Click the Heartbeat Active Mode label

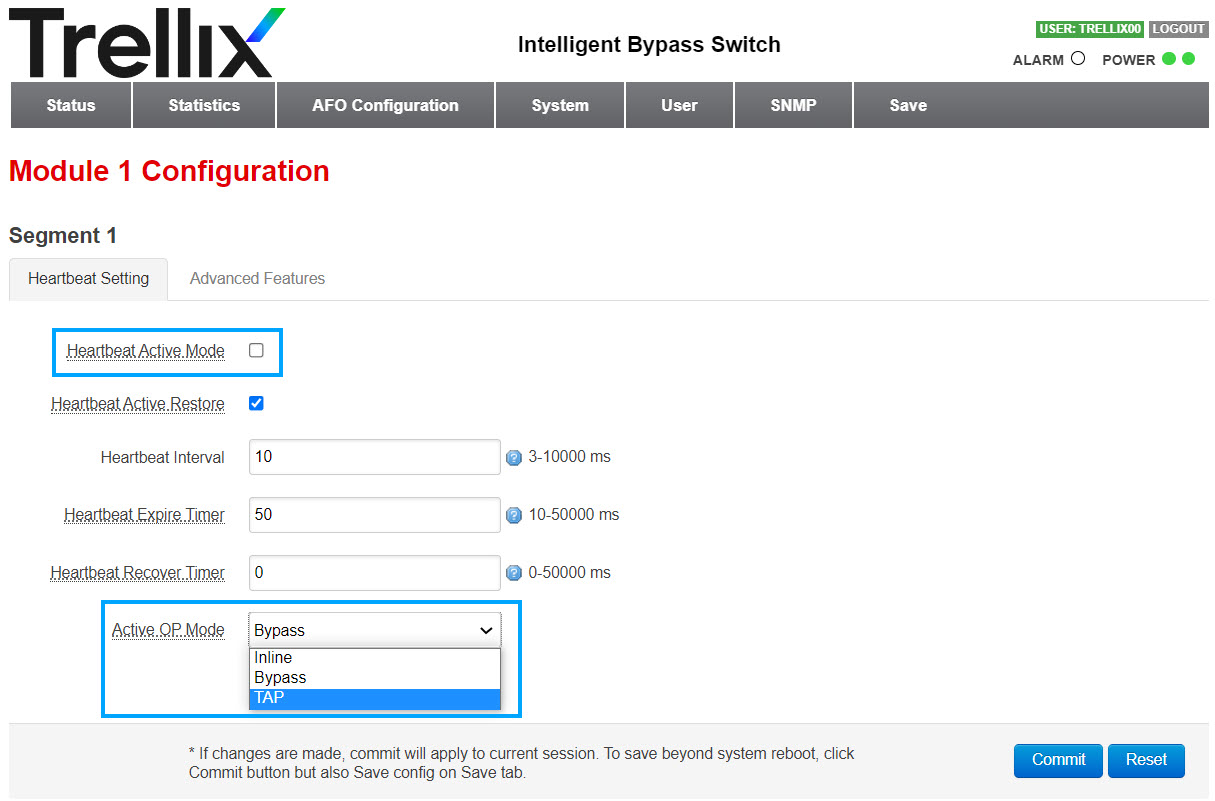146,351
